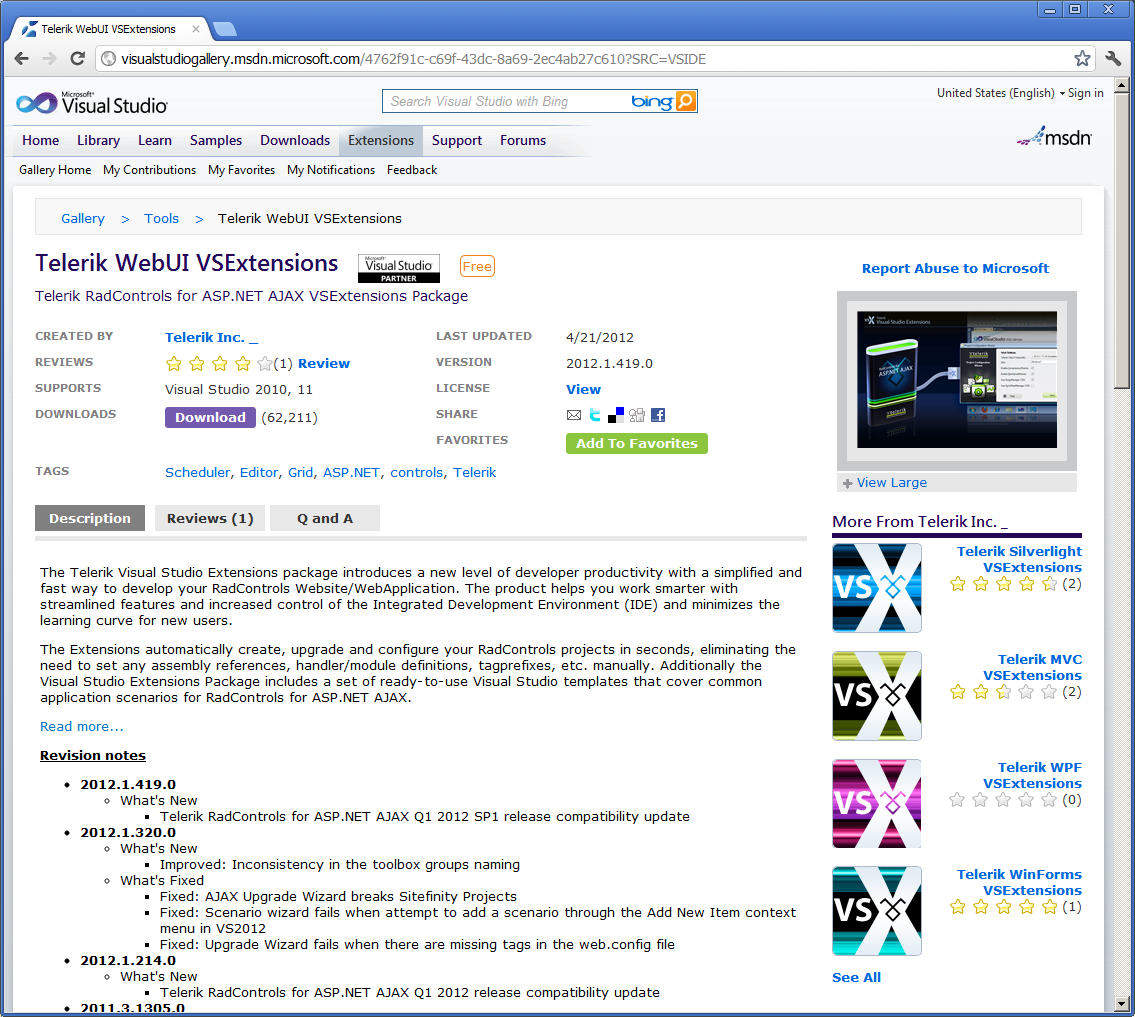The width and height of the screenshot is (1135, 1017).
Task: Share via Digg icon
Action: pyautogui.click(x=637, y=415)
